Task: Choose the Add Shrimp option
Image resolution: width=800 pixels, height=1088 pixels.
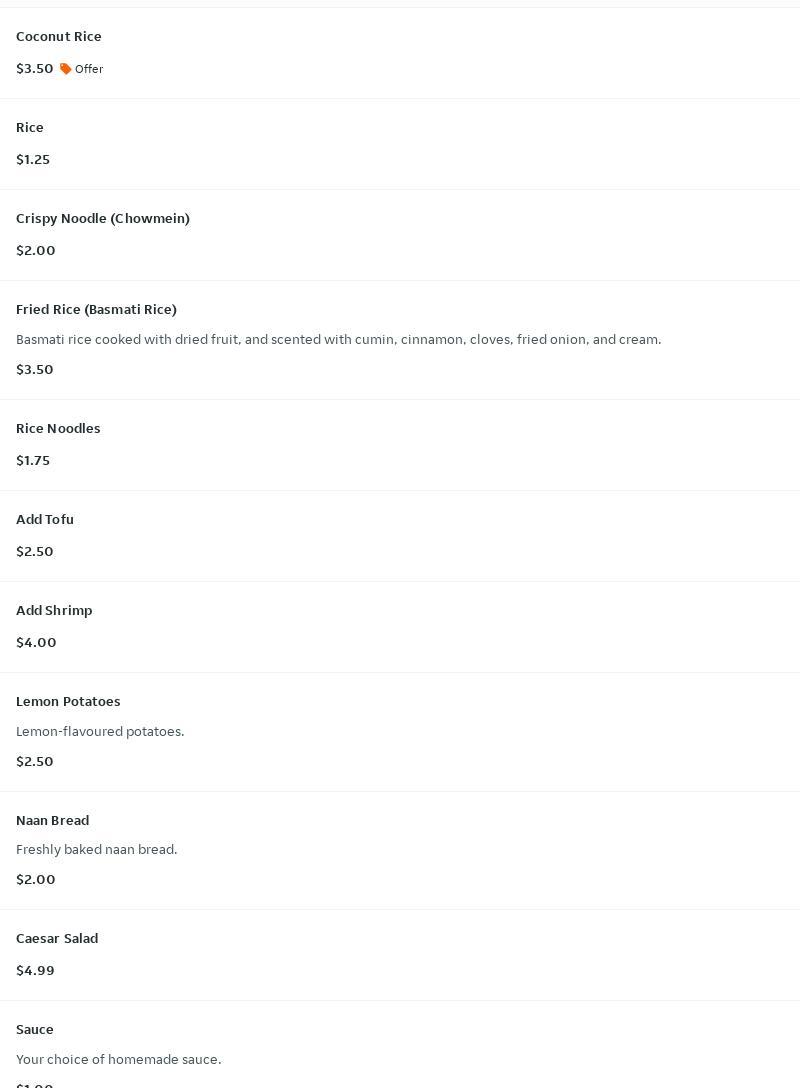Action: [x=54, y=611]
